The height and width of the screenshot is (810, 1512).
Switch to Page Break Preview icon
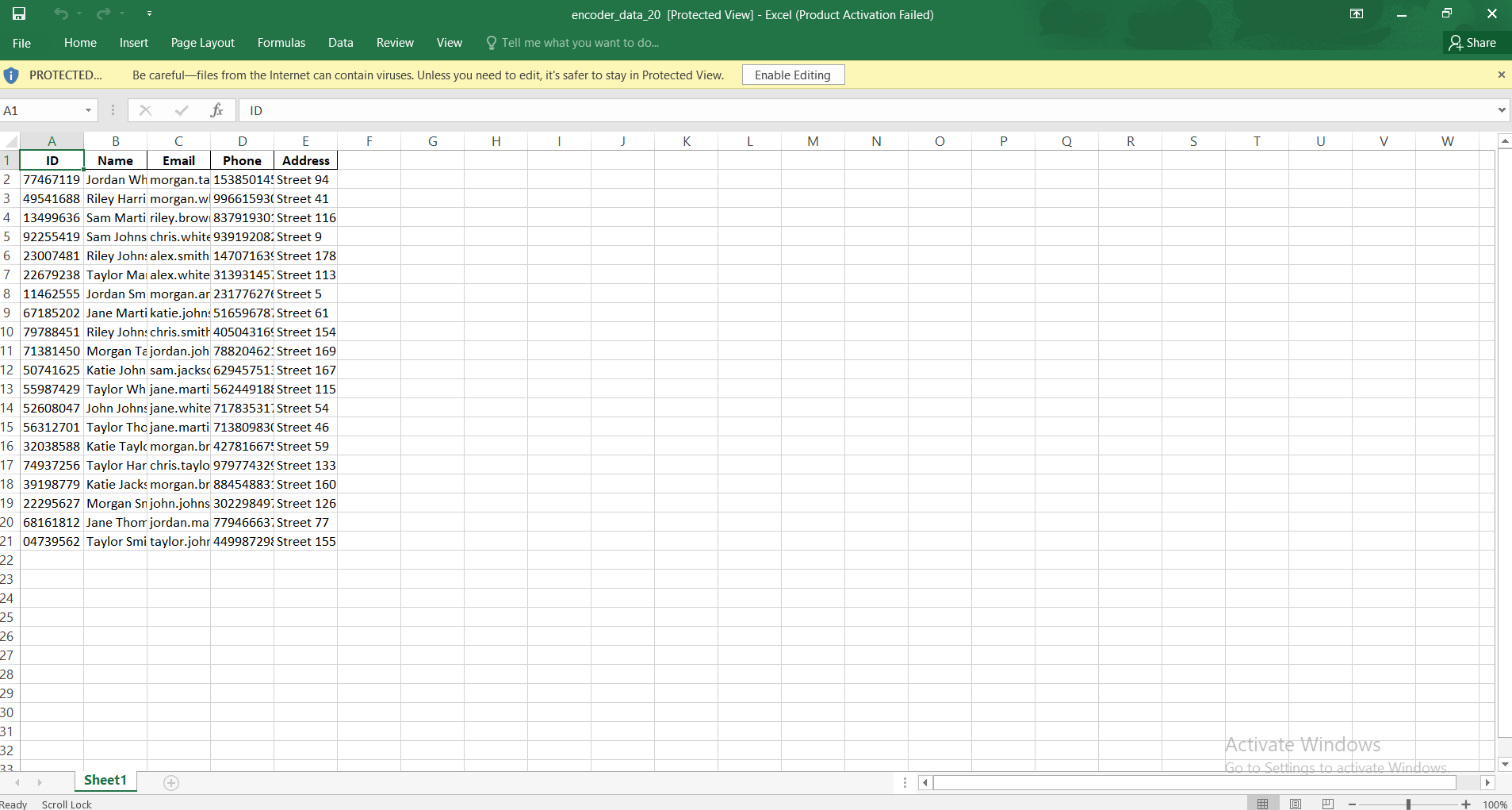(x=1328, y=804)
